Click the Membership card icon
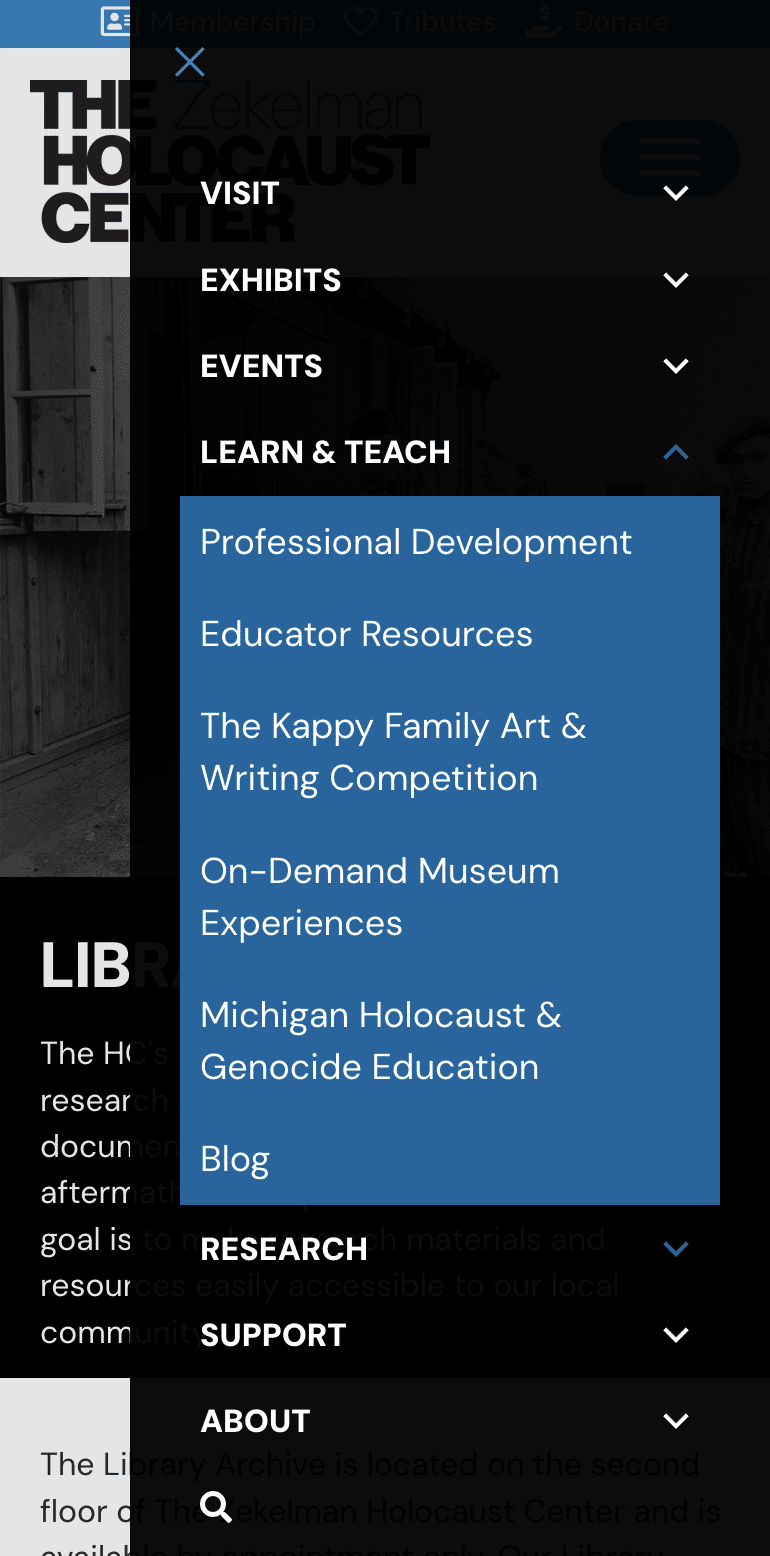 point(116,22)
